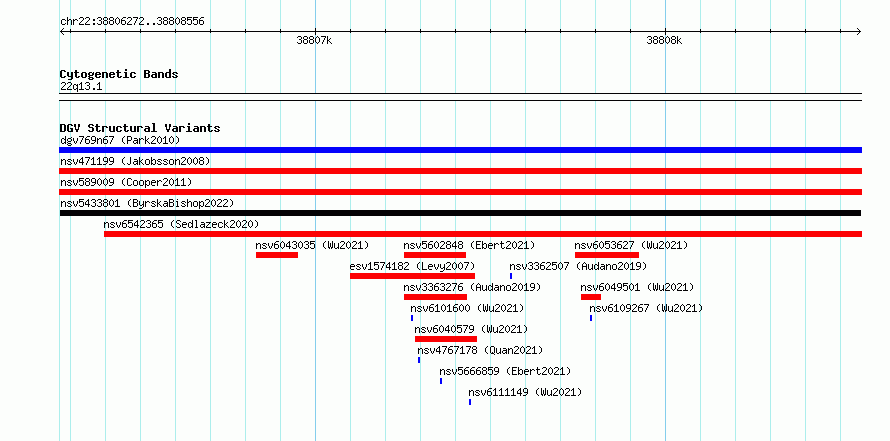Open the nsv471199 (Jakobsson2008) label

pos(135,161)
